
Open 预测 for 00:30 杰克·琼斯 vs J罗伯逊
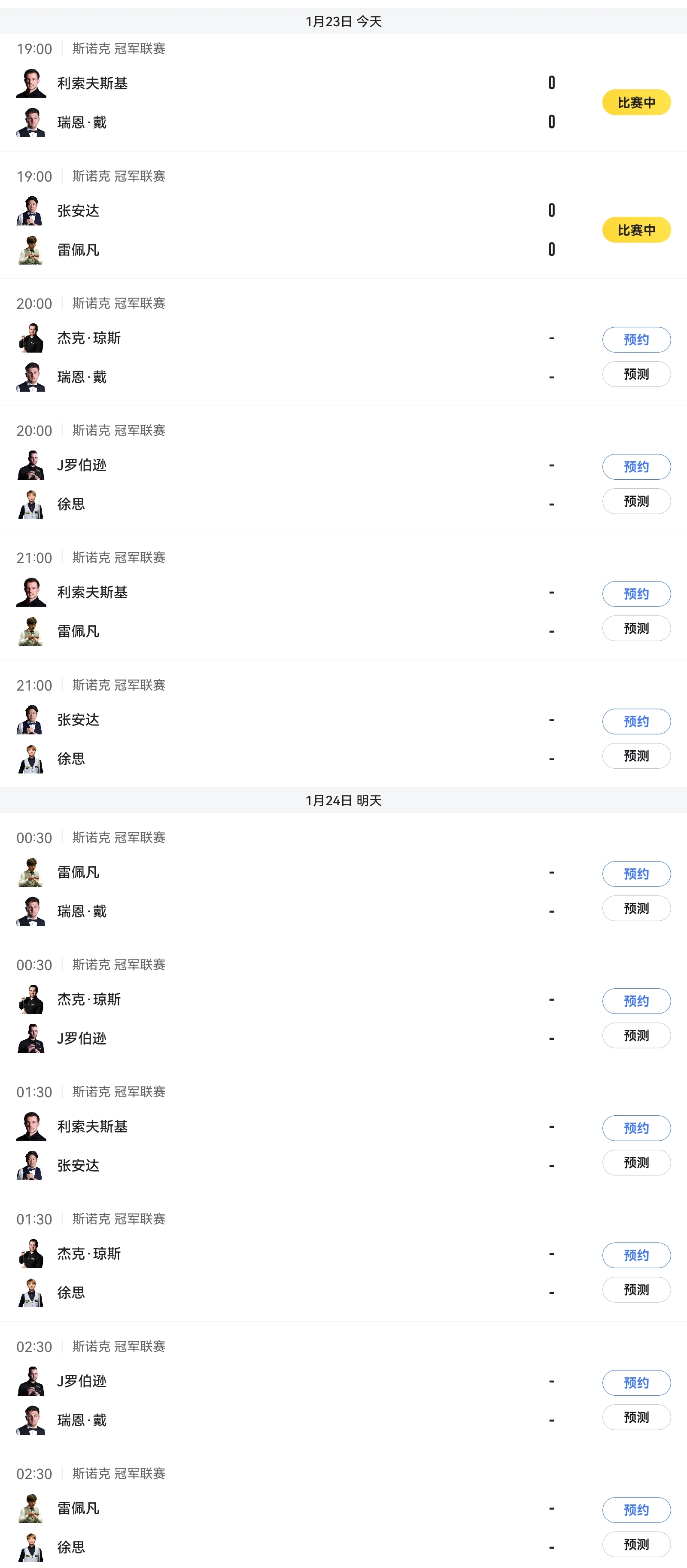click(x=636, y=1035)
